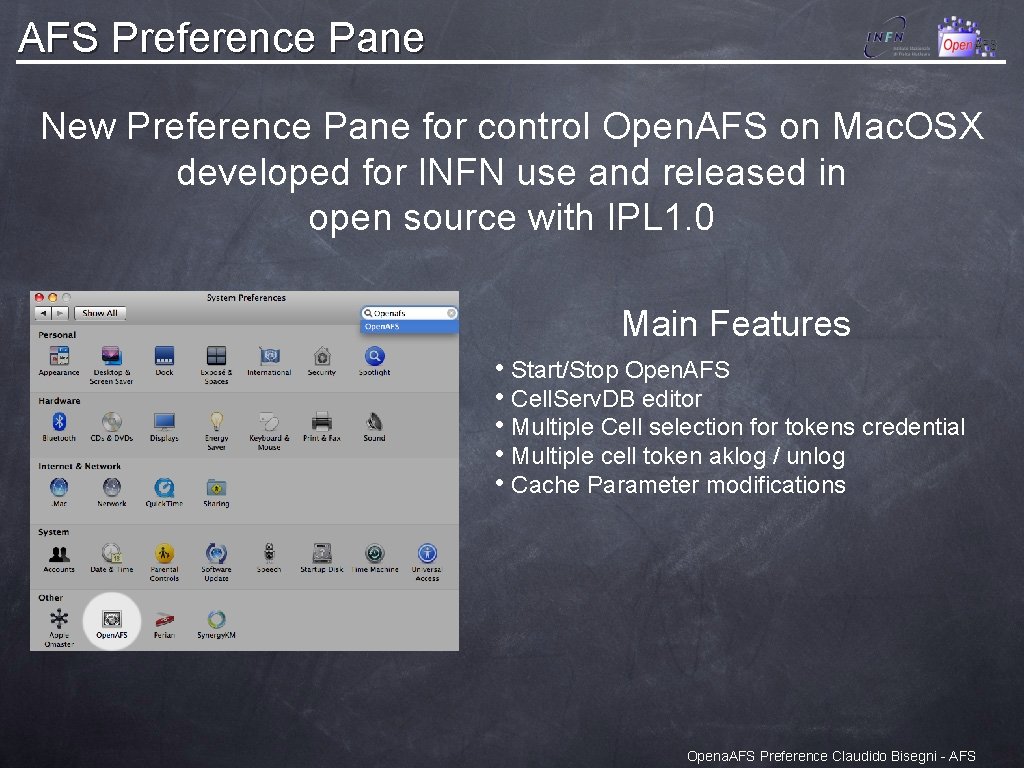Open the SynergyKM preference pane
The height and width of the screenshot is (768, 1024).
(216, 624)
